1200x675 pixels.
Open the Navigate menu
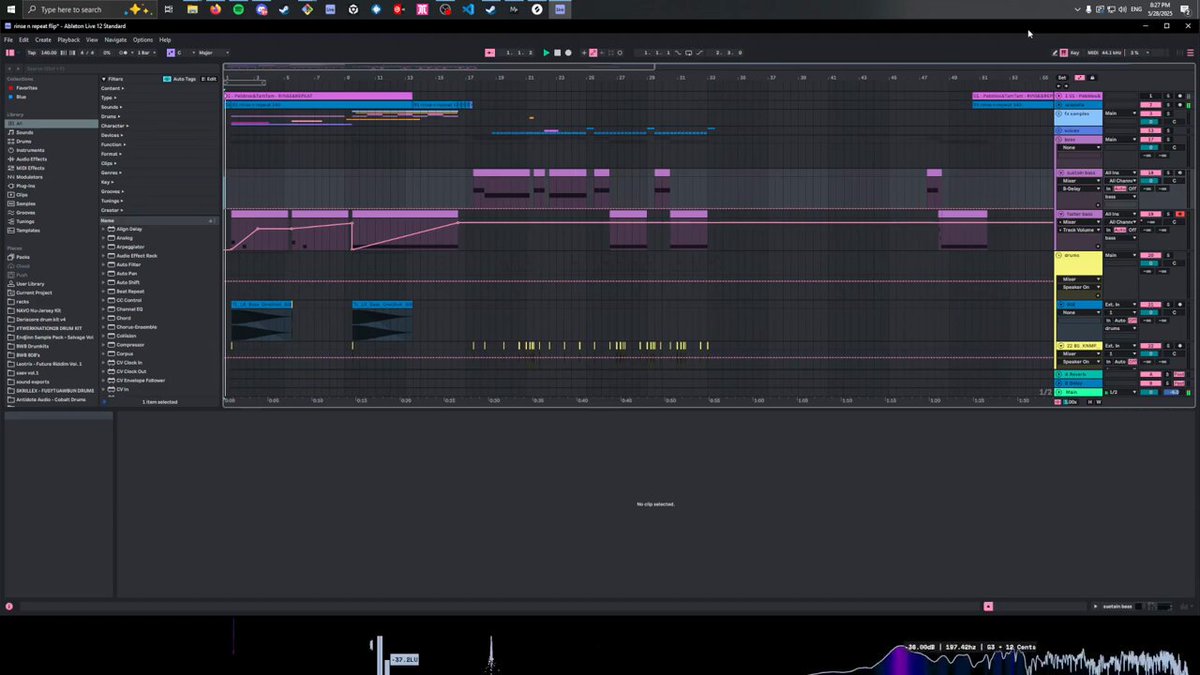pyautogui.click(x=116, y=40)
